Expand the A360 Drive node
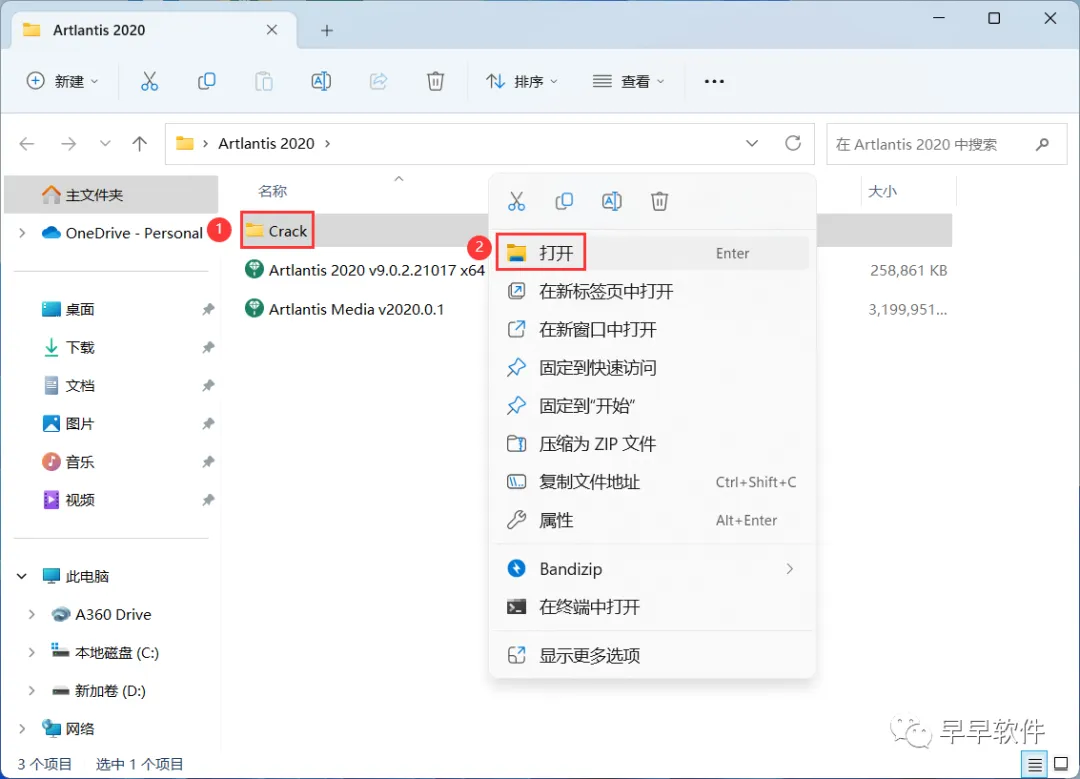 tap(32, 614)
